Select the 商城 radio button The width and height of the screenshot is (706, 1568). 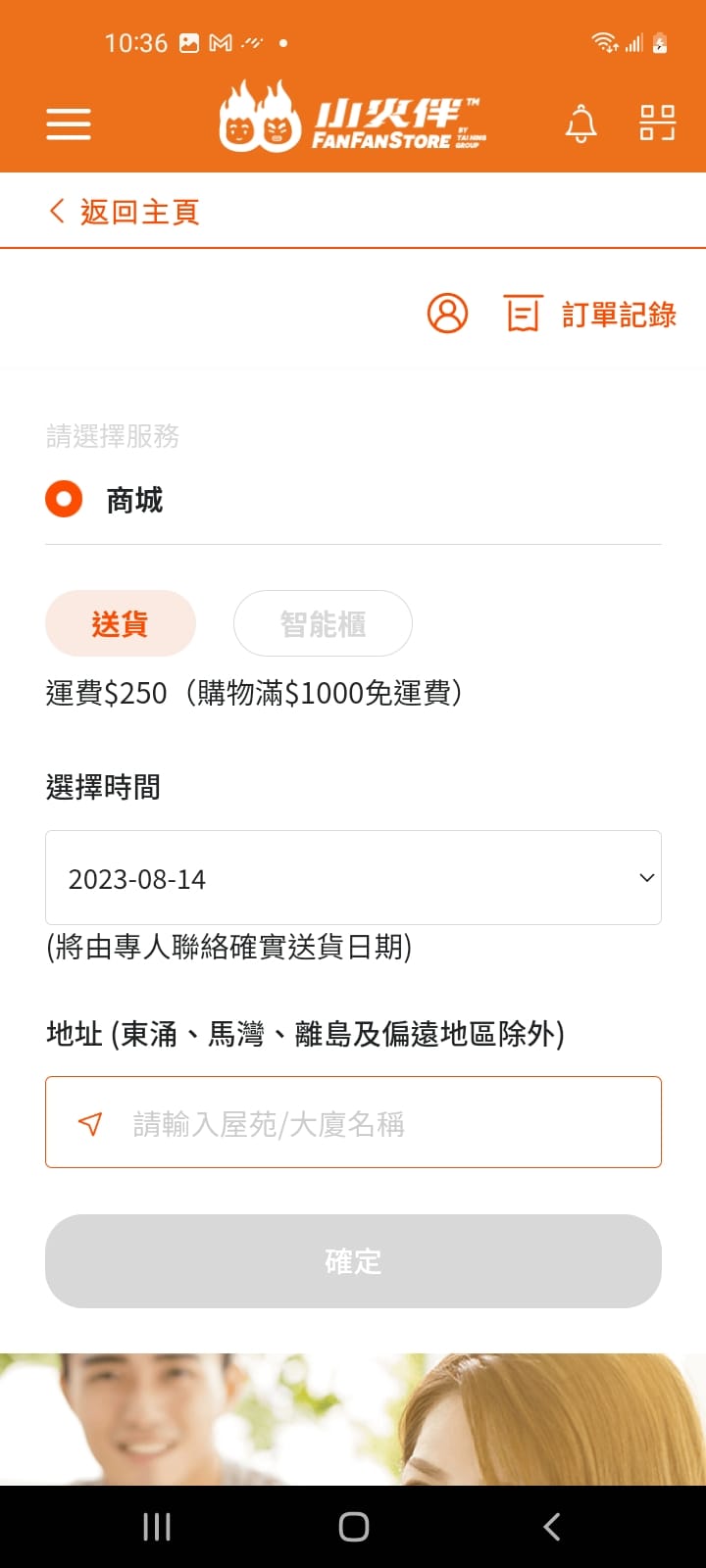[x=64, y=500]
